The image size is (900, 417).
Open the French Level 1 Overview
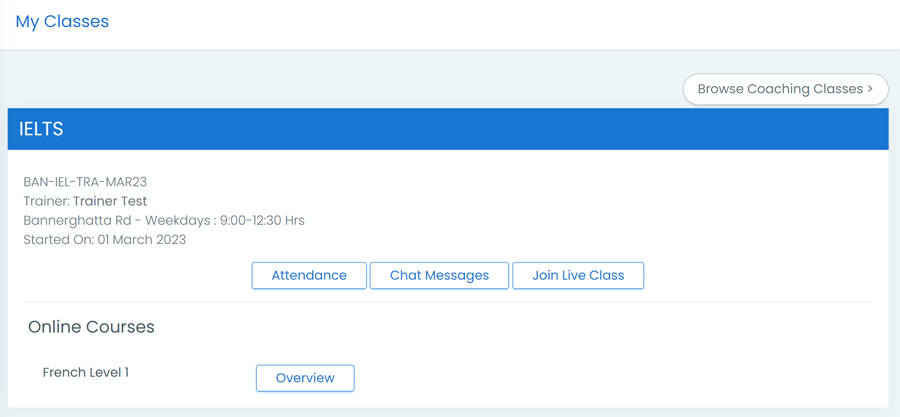pos(305,378)
